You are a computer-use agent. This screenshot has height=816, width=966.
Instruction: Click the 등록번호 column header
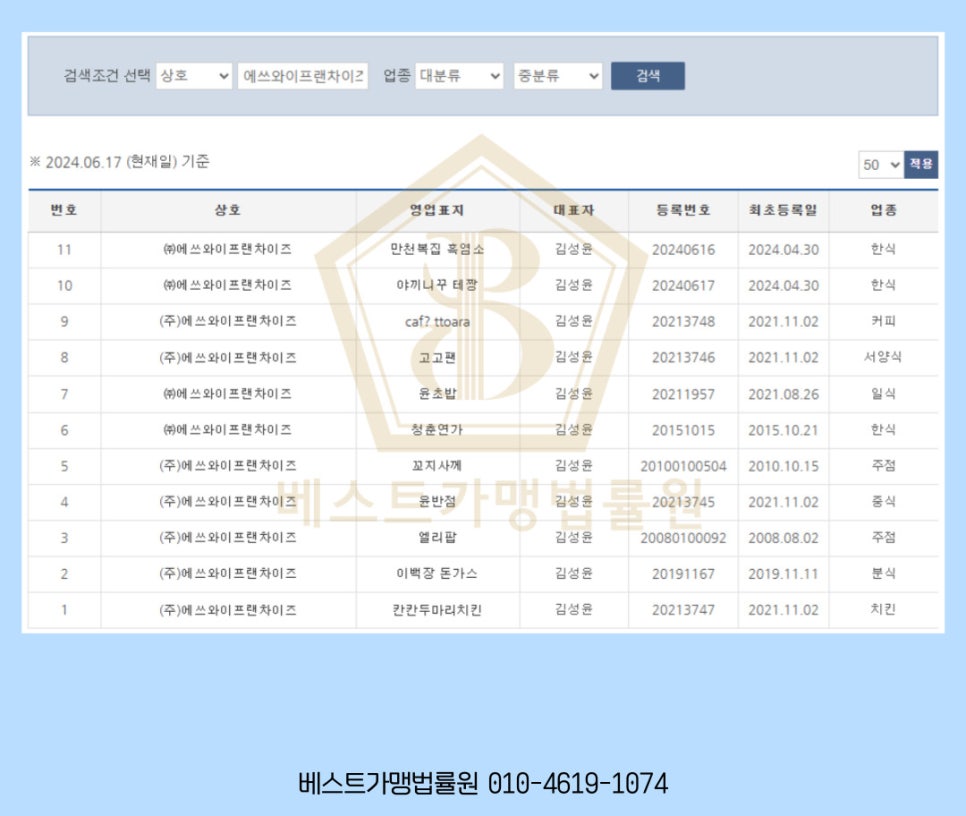coord(683,211)
